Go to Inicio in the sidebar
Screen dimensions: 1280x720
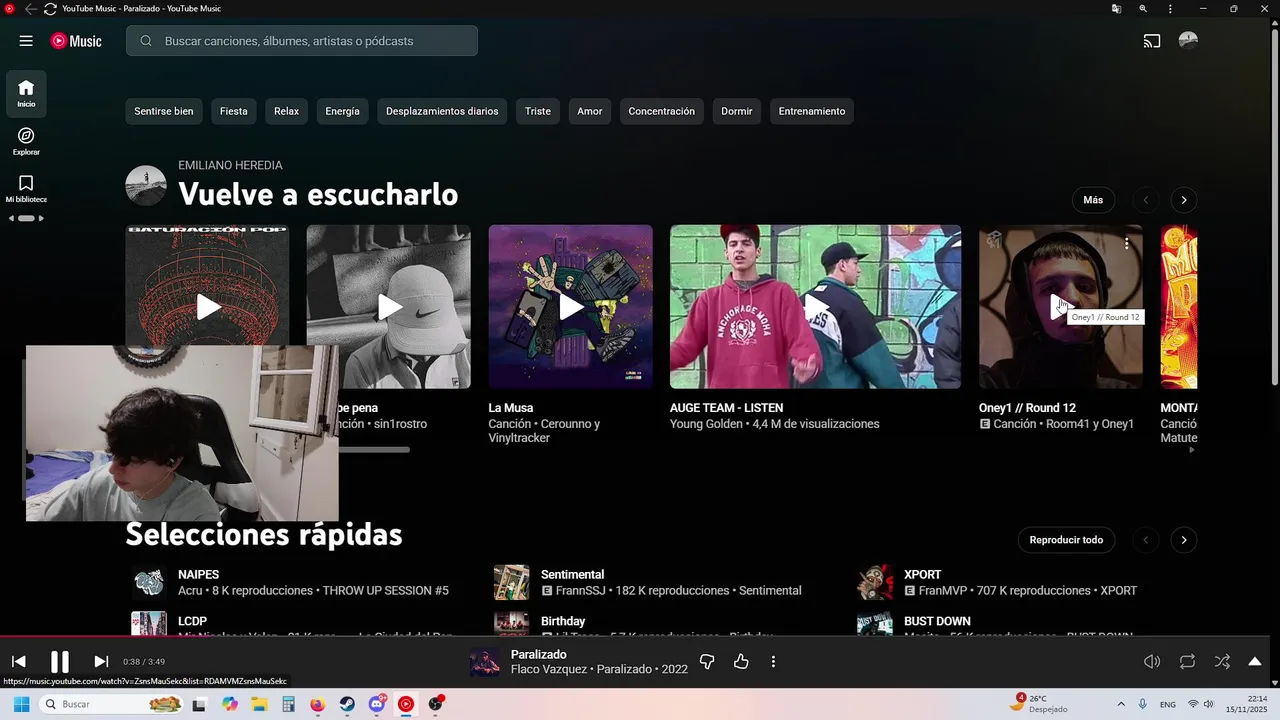click(x=26, y=93)
